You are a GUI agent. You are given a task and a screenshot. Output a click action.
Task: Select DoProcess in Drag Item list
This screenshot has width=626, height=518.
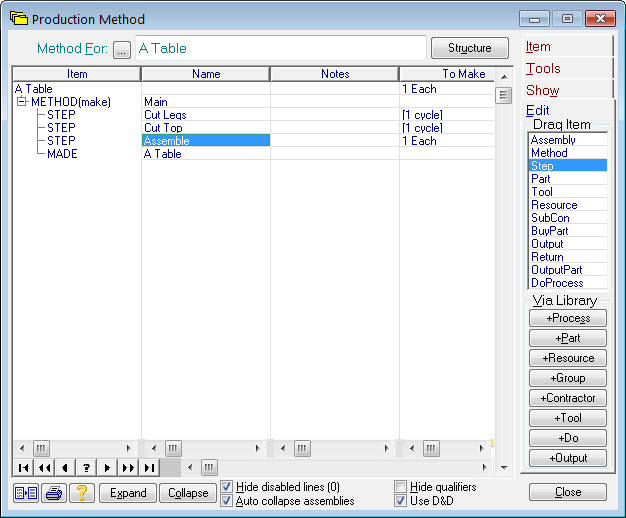point(568,282)
